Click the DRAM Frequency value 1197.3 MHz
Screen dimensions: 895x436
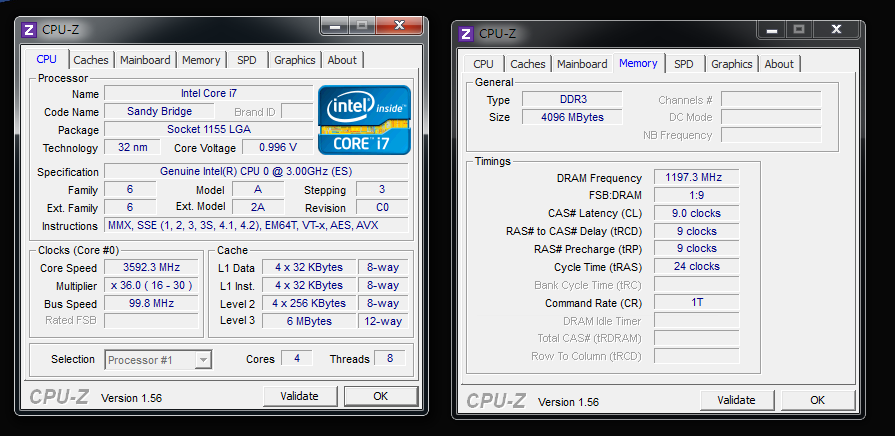click(x=697, y=177)
